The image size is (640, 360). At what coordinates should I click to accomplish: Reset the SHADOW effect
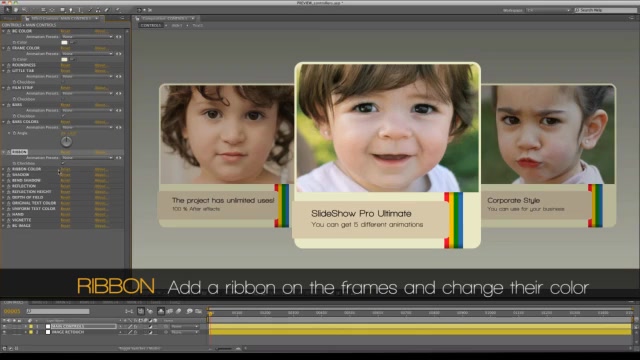(x=65, y=175)
